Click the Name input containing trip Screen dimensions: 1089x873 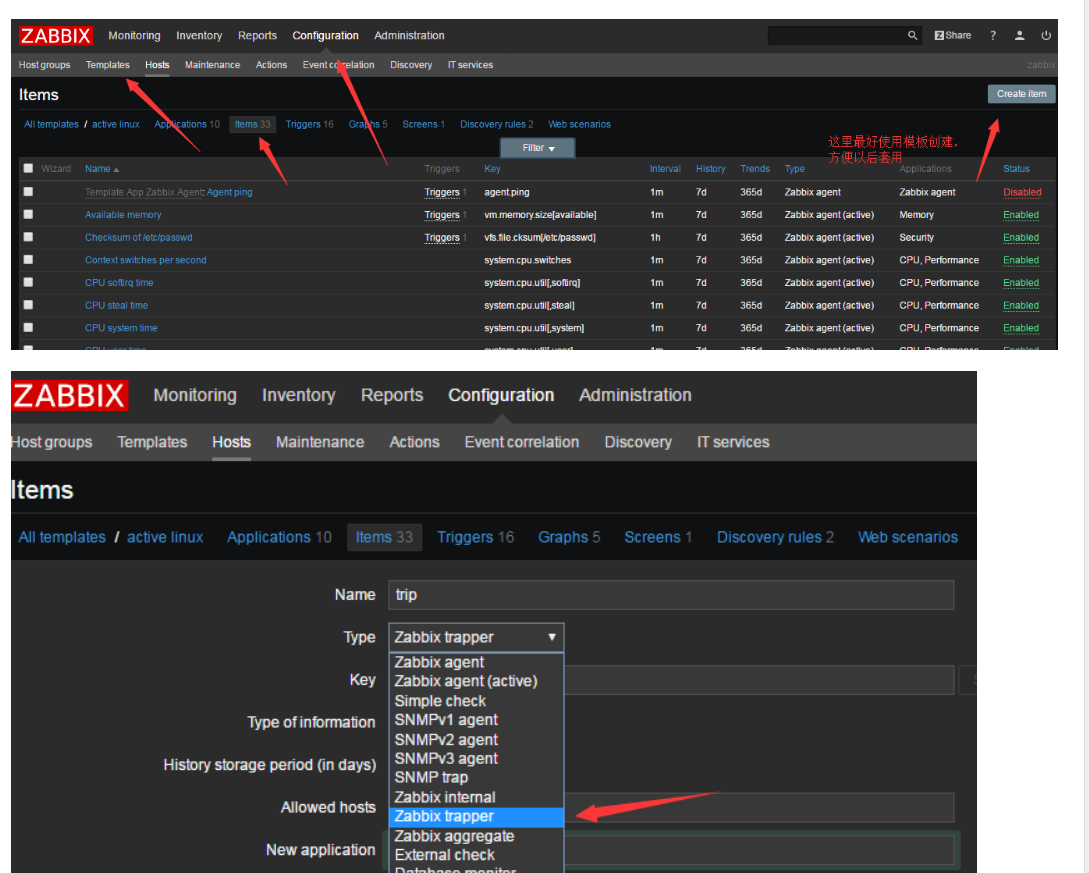click(x=670, y=594)
